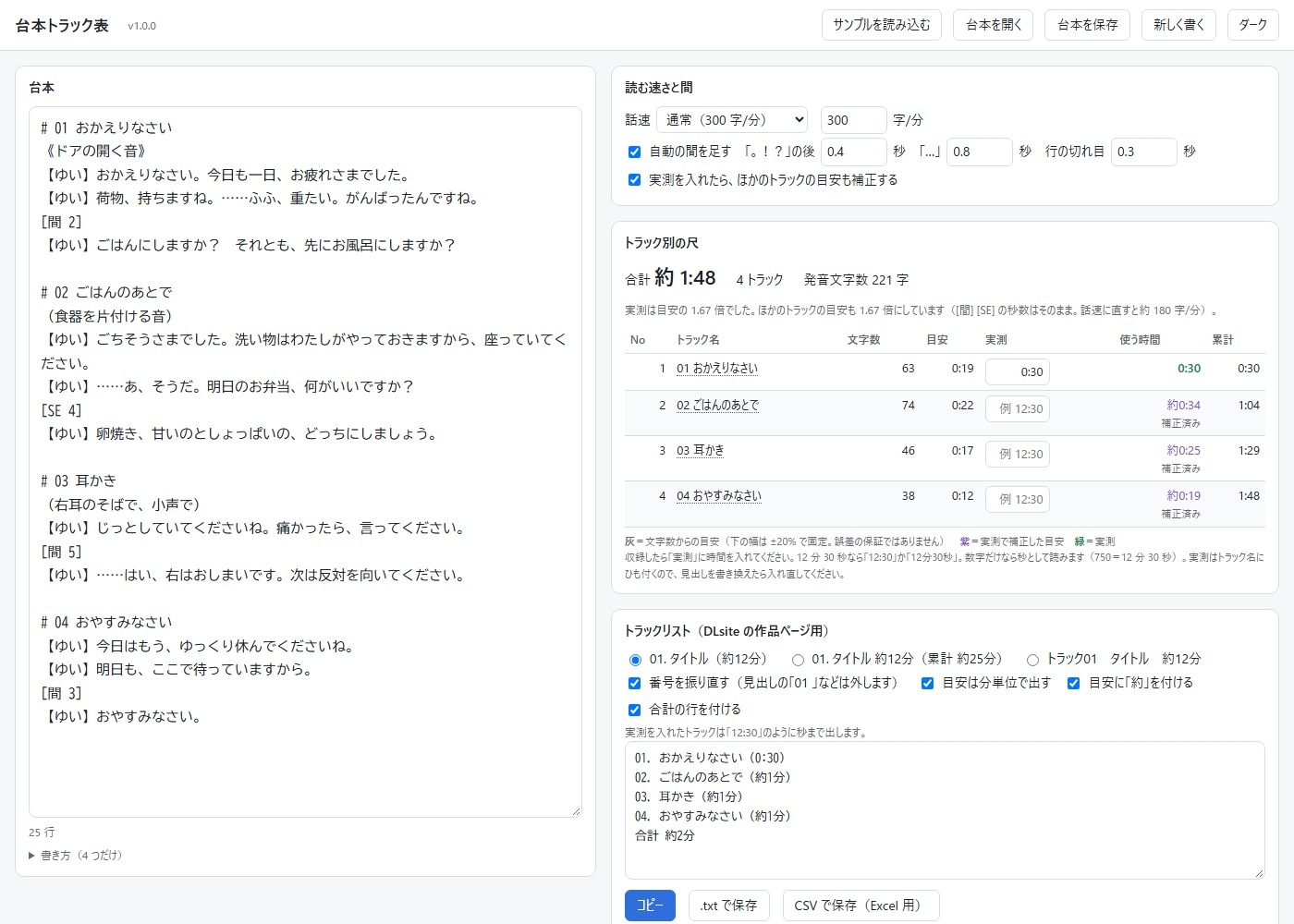Select the 01. タイトル 約12分（累計 約25分） radio

pos(798,660)
